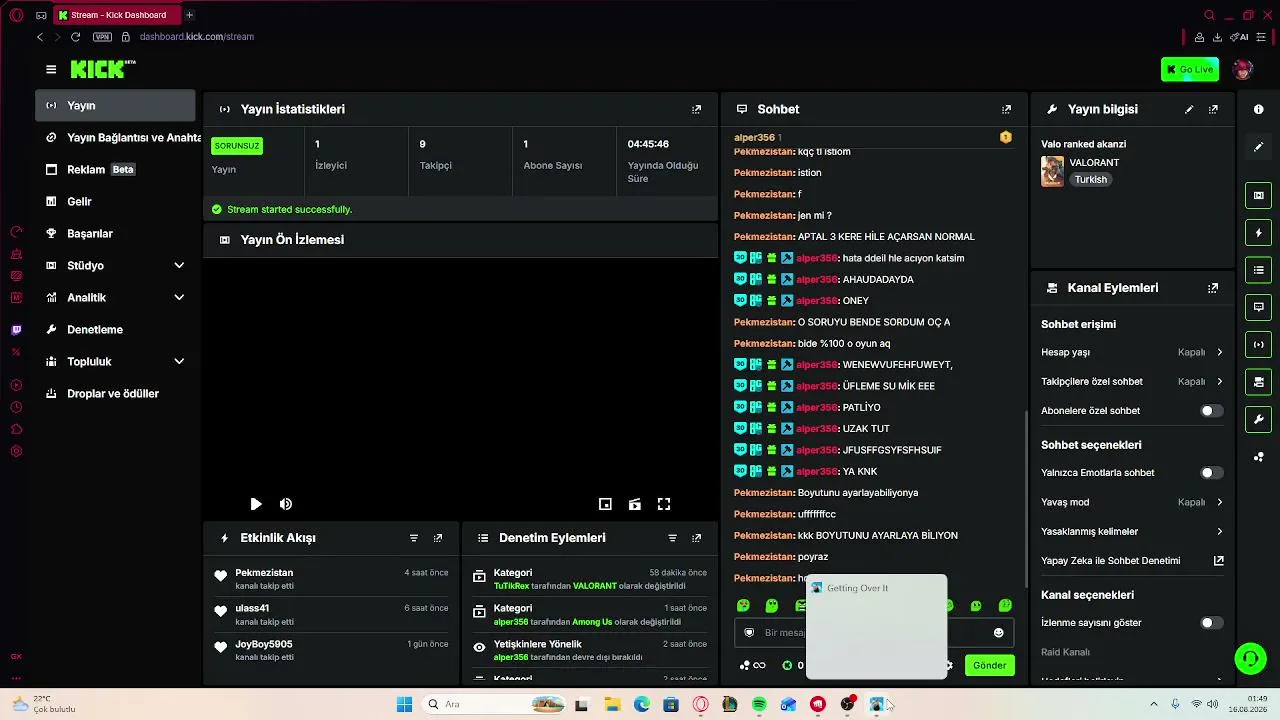Image resolution: width=1280 pixels, height=720 pixels.
Task: Toggle the hamburger menu beside the Kick logo
Action: point(51,69)
